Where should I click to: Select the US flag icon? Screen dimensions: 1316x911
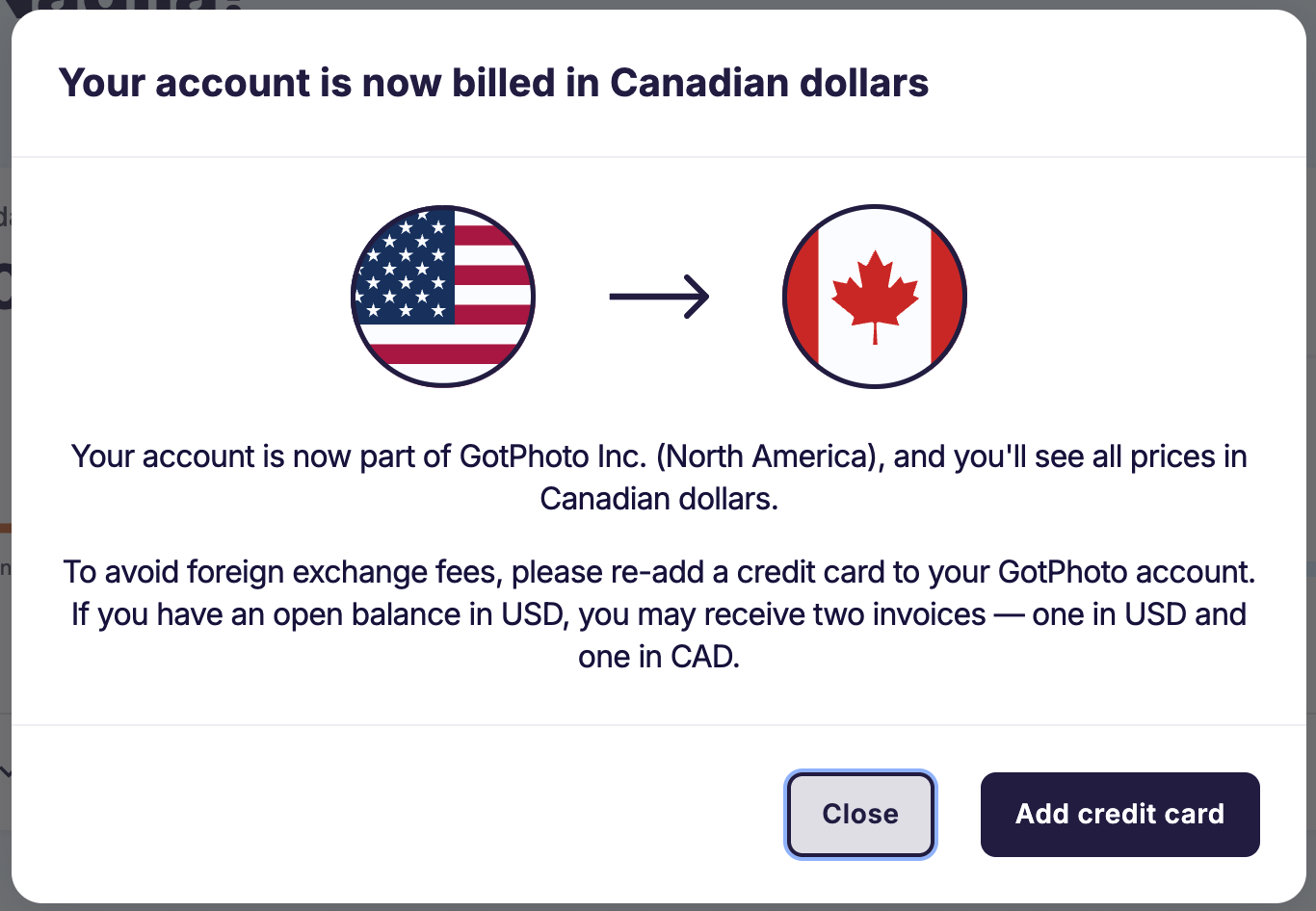pyautogui.click(x=442, y=297)
